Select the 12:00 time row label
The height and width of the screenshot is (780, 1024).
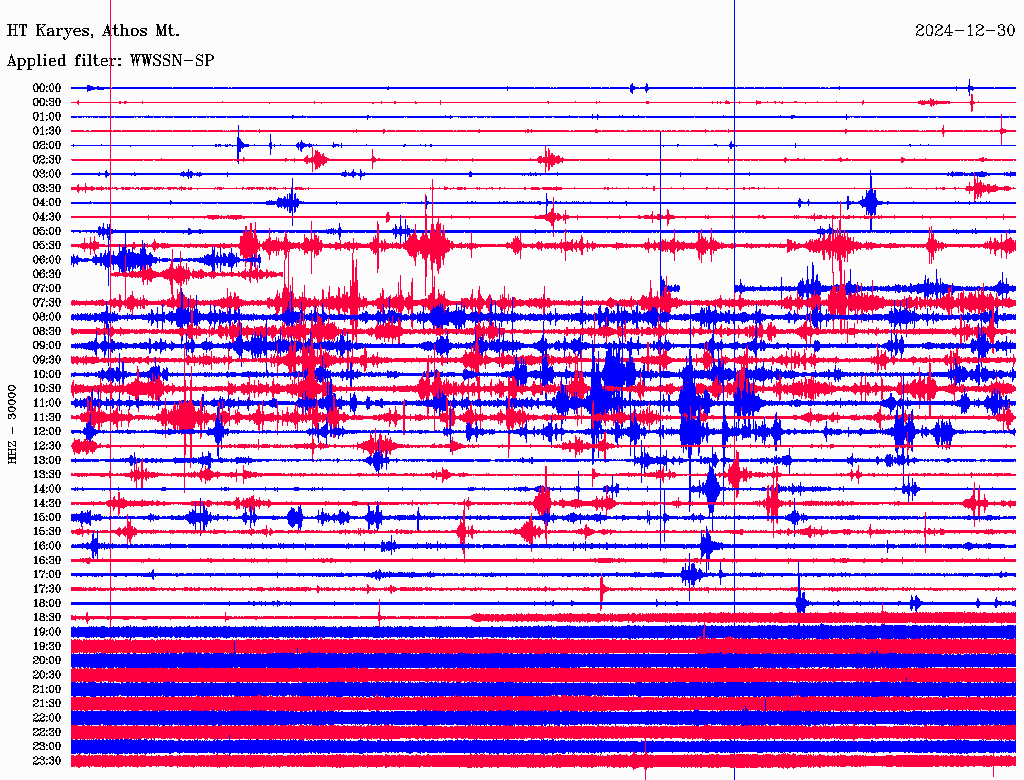tap(47, 432)
